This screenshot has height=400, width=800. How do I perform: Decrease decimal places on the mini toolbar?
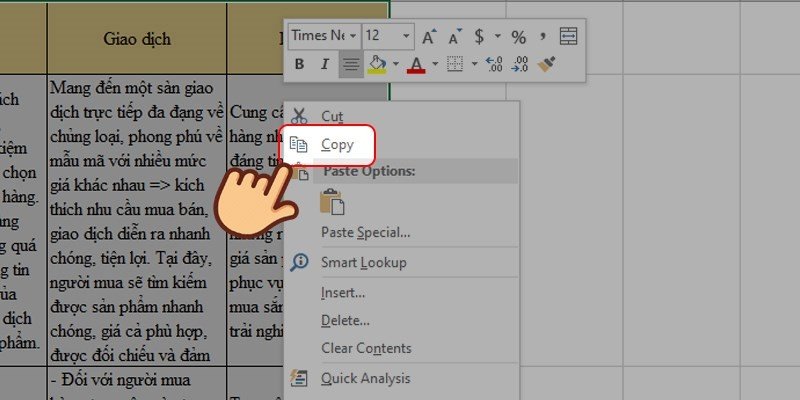coord(519,64)
